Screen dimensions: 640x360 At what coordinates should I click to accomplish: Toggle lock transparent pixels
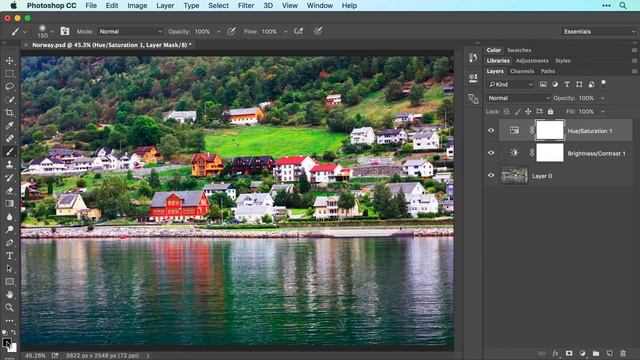click(507, 111)
